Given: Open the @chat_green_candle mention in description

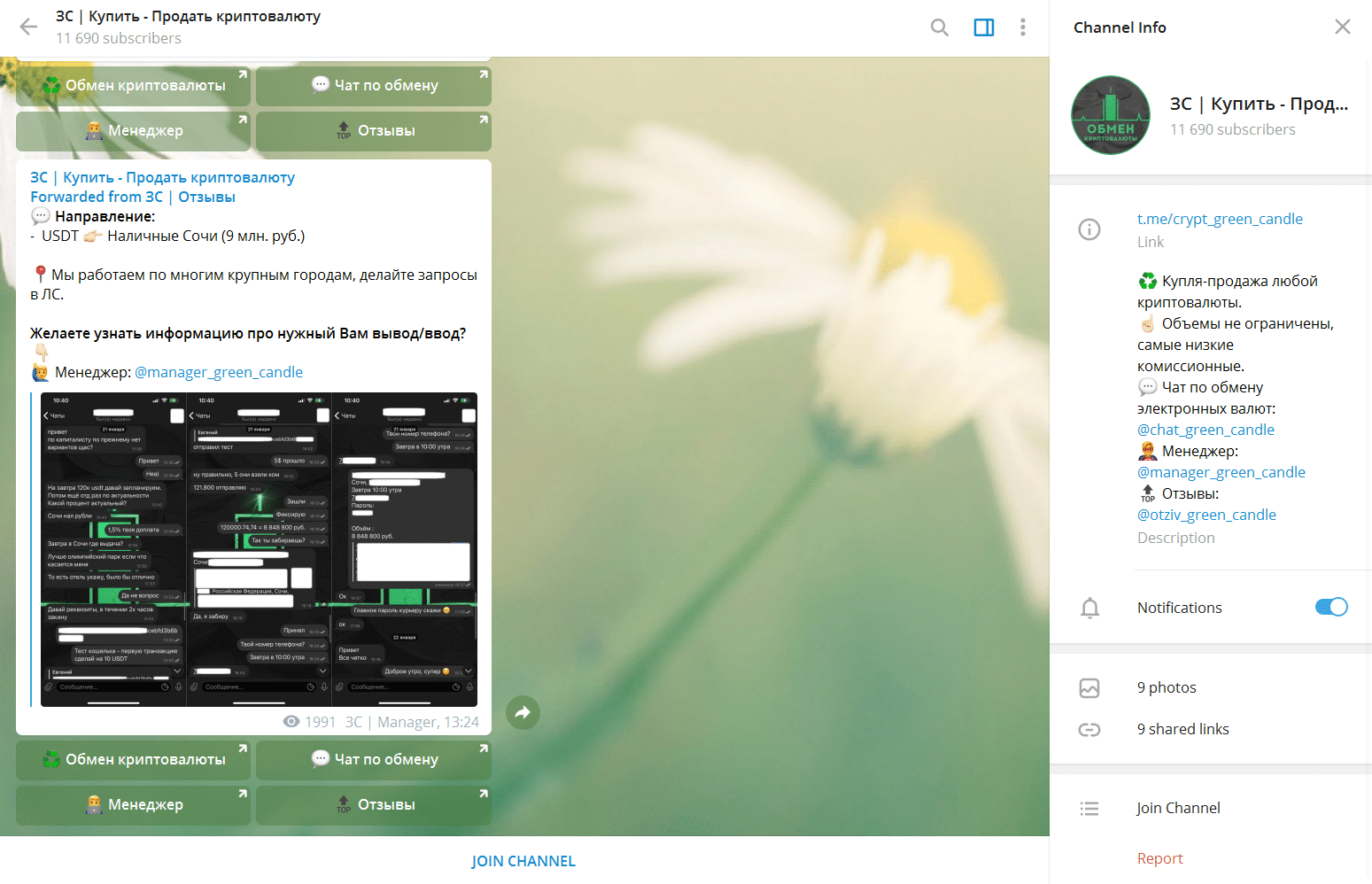Looking at the screenshot, I should click(x=1205, y=430).
